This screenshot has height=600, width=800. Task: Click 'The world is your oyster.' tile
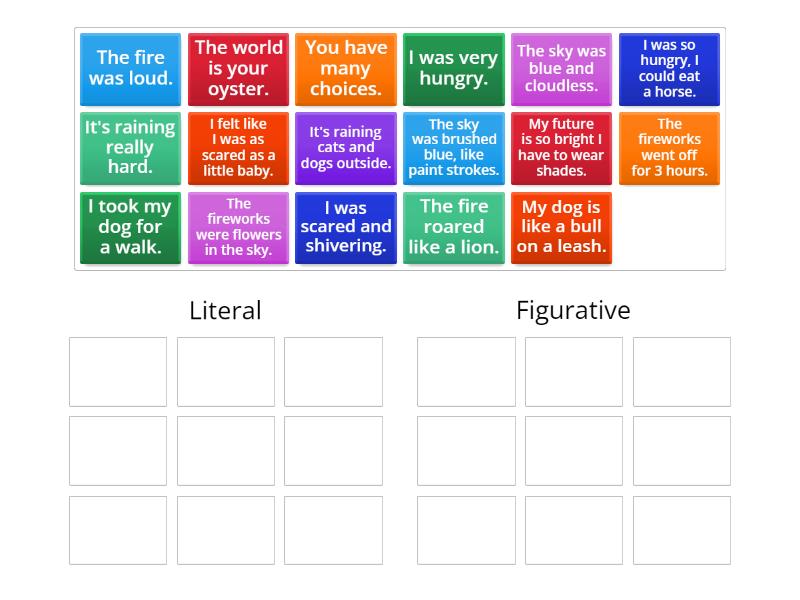[238, 69]
